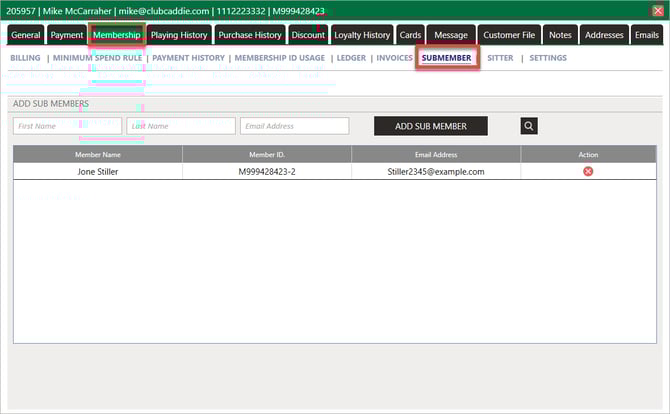The height and width of the screenshot is (414, 670).
Task: Delete sub member Jone Stiller
Action: tap(588, 171)
